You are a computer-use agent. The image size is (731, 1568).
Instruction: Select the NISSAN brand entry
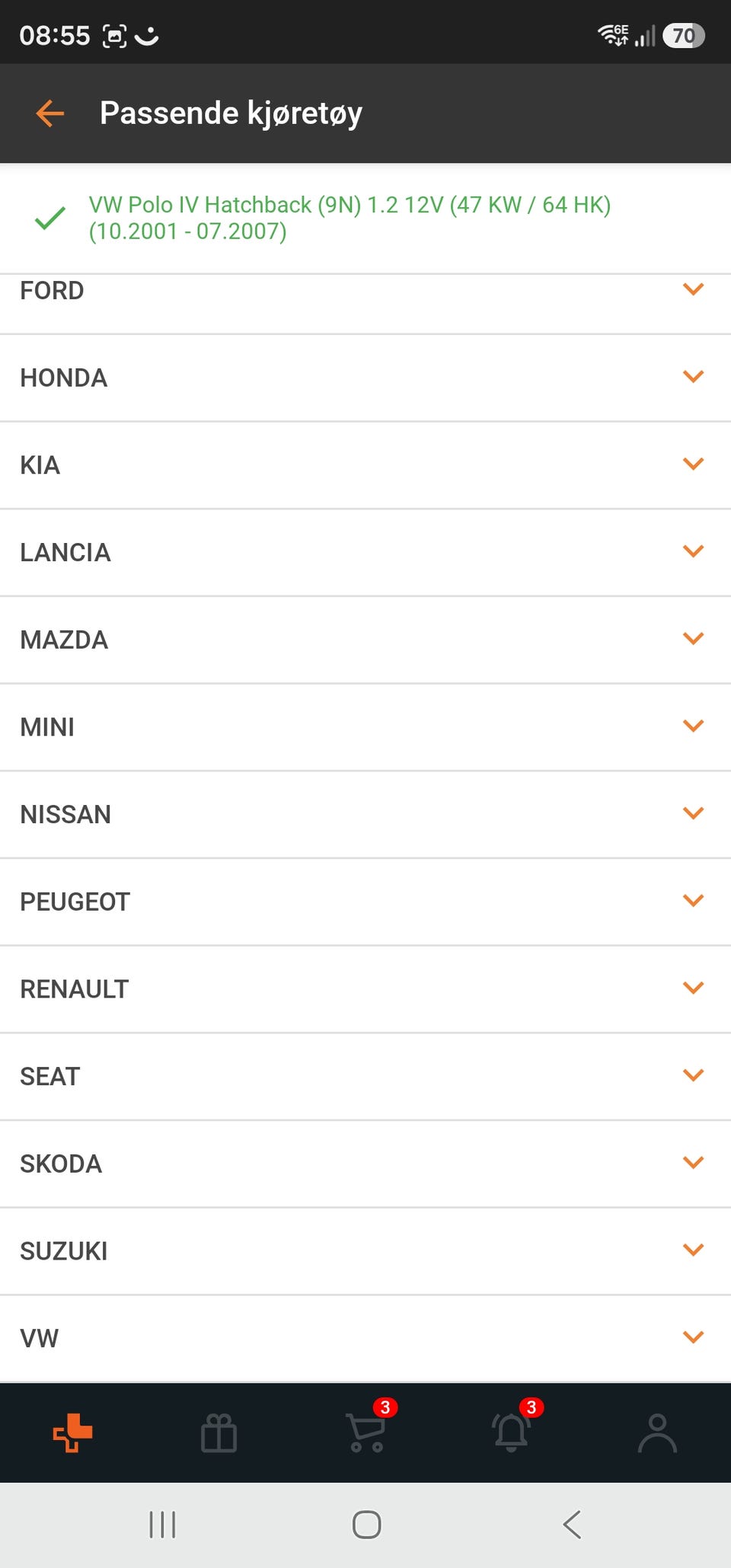(365, 815)
